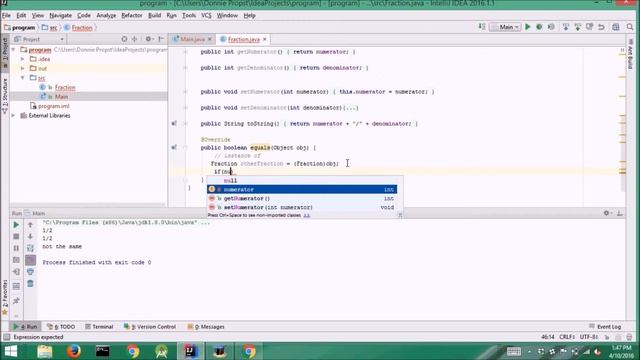This screenshot has height=360, width=640.
Task: Stop process button in Run panel
Action: tap(16, 236)
